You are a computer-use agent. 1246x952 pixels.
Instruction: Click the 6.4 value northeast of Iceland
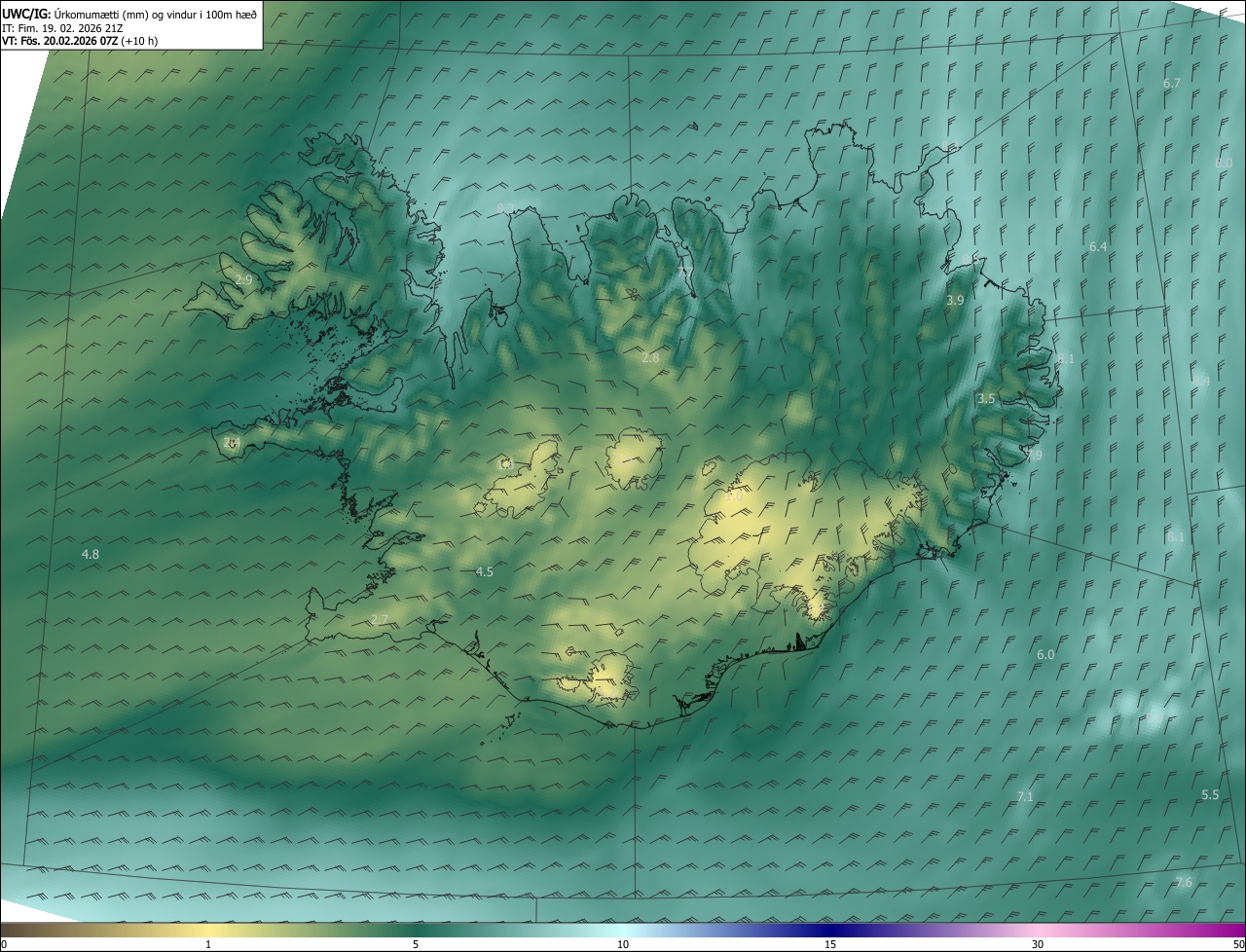click(x=1098, y=247)
